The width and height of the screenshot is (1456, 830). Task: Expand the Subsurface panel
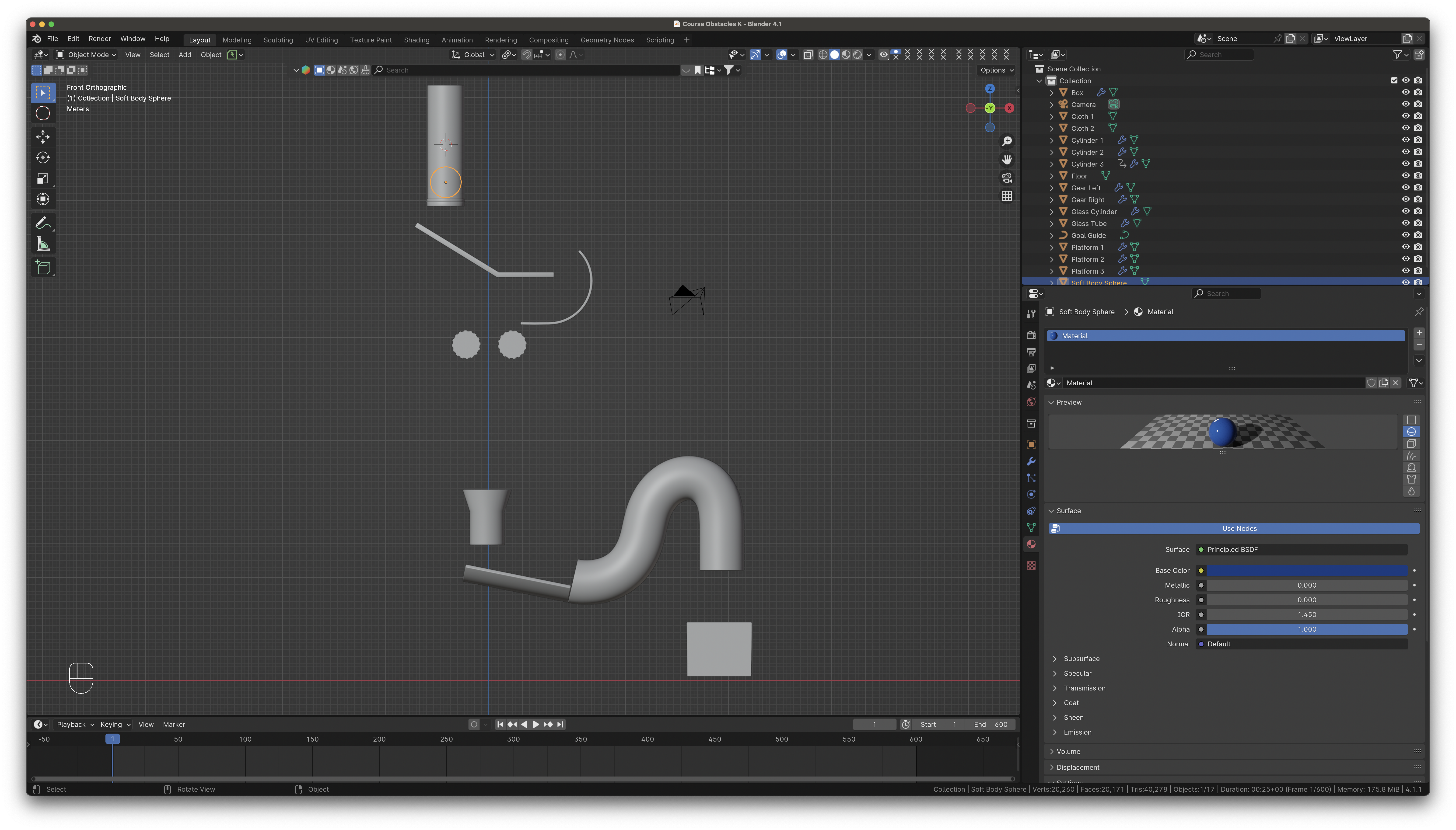[x=1055, y=659]
